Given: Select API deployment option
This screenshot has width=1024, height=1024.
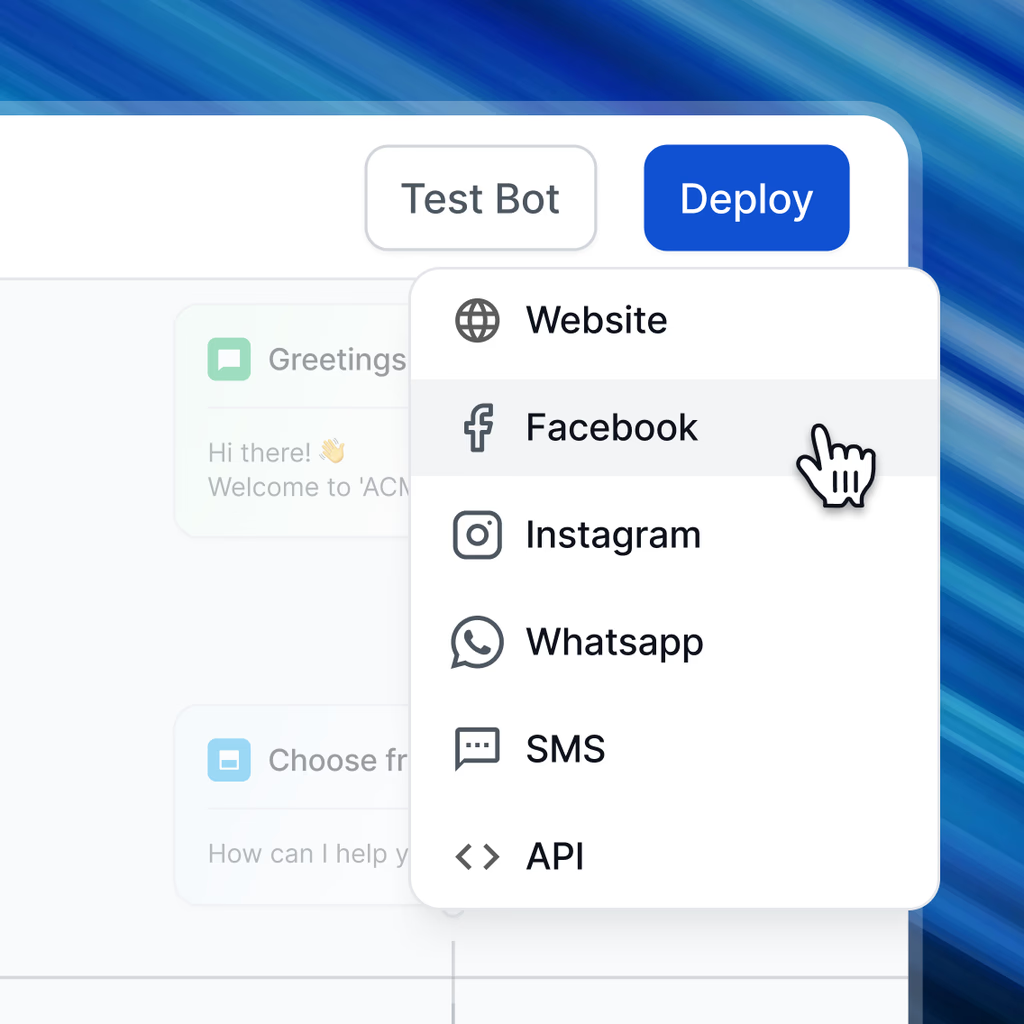Looking at the screenshot, I should point(675,856).
